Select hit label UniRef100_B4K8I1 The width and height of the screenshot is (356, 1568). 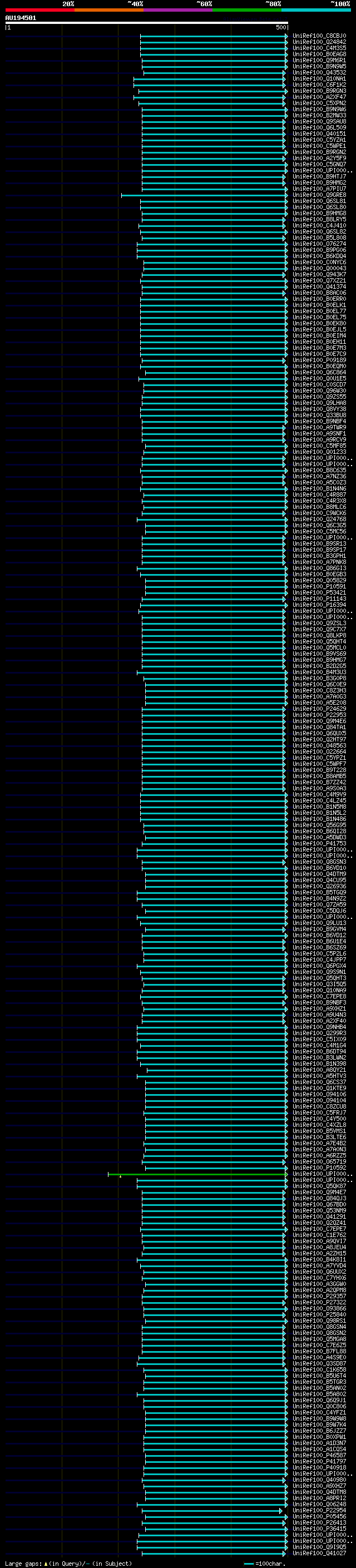(x=319, y=1259)
